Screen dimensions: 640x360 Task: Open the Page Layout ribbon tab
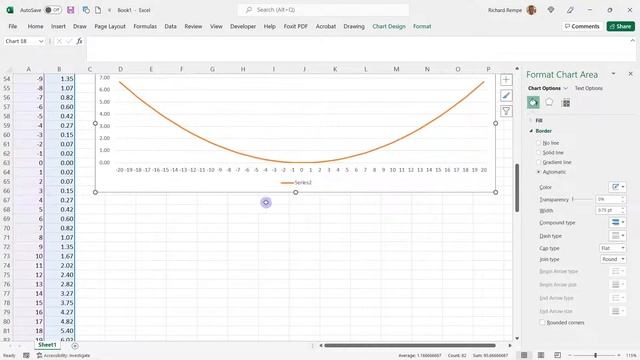110,26
